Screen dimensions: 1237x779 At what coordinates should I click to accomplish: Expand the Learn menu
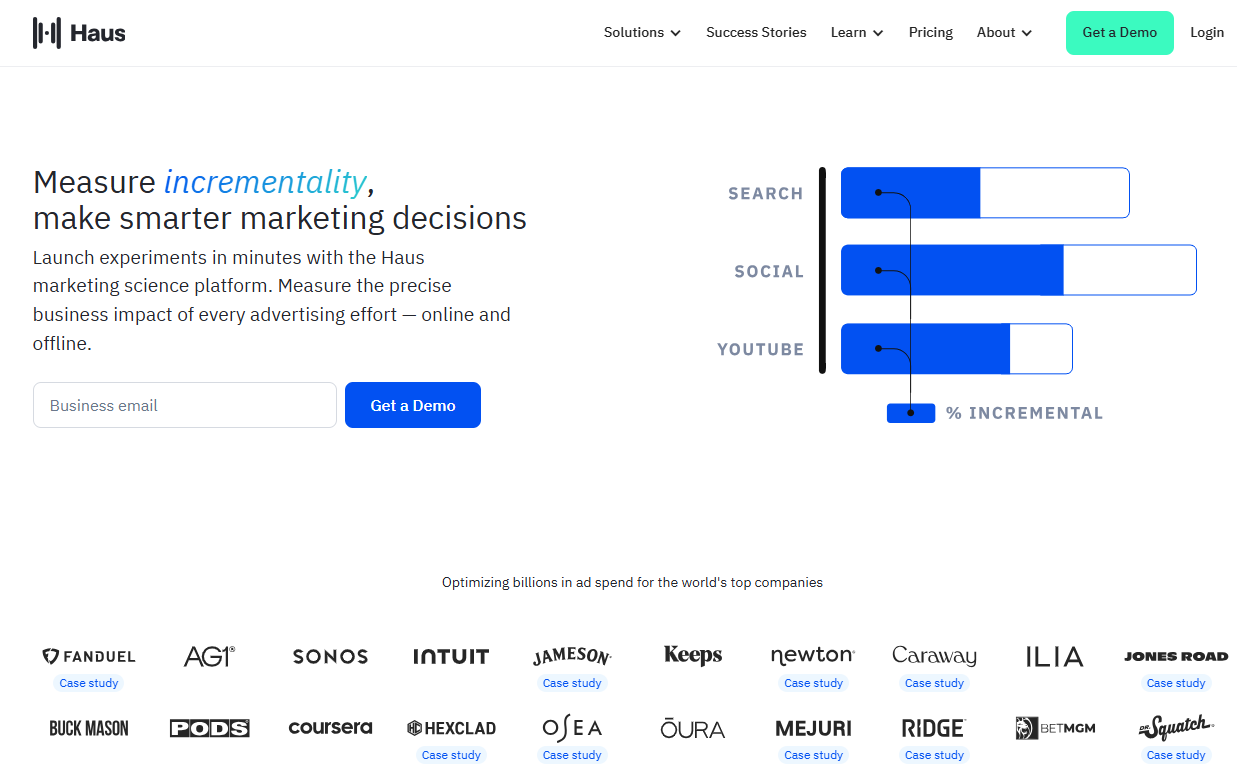click(x=857, y=33)
